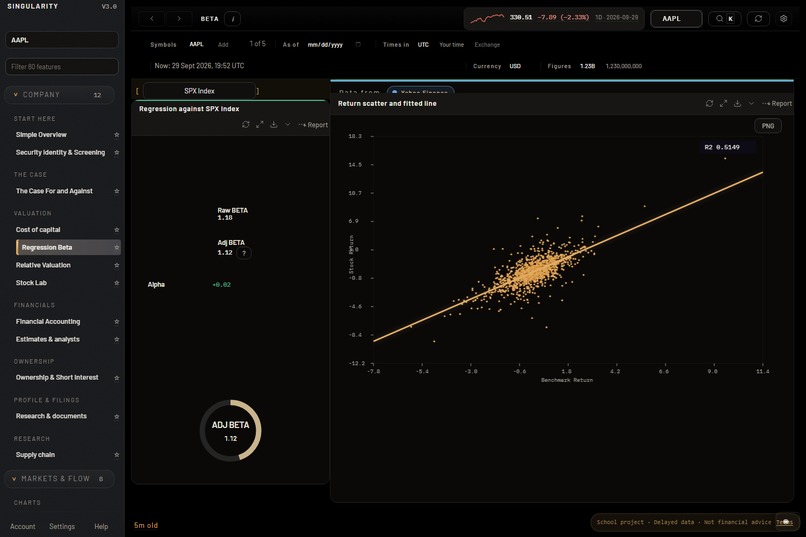The width and height of the screenshot is (806, 537).
Task: Open Settings at sidebar bottom
Action: [62, 526]
